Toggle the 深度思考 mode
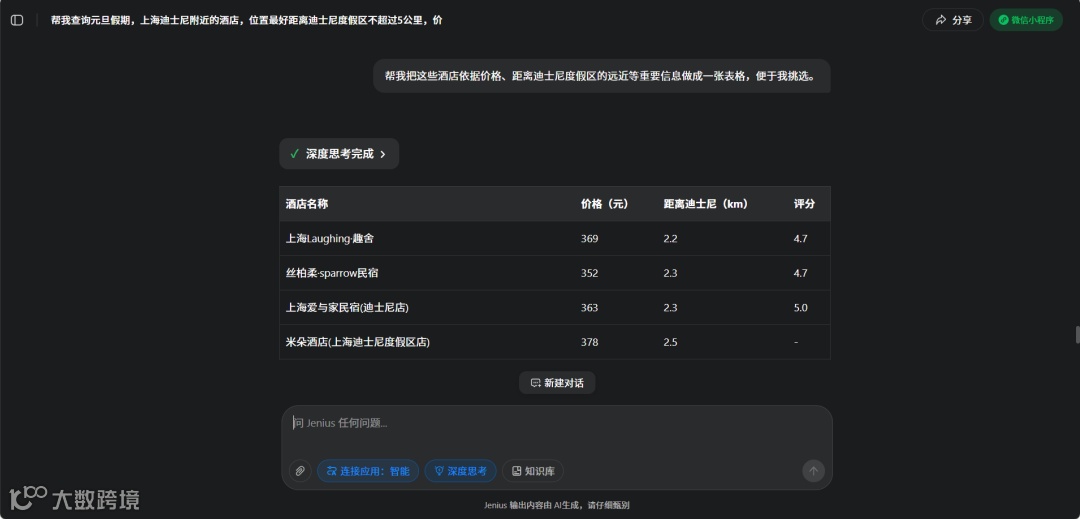The width and height of the screenshot is (1080, 519). (460, 471)
